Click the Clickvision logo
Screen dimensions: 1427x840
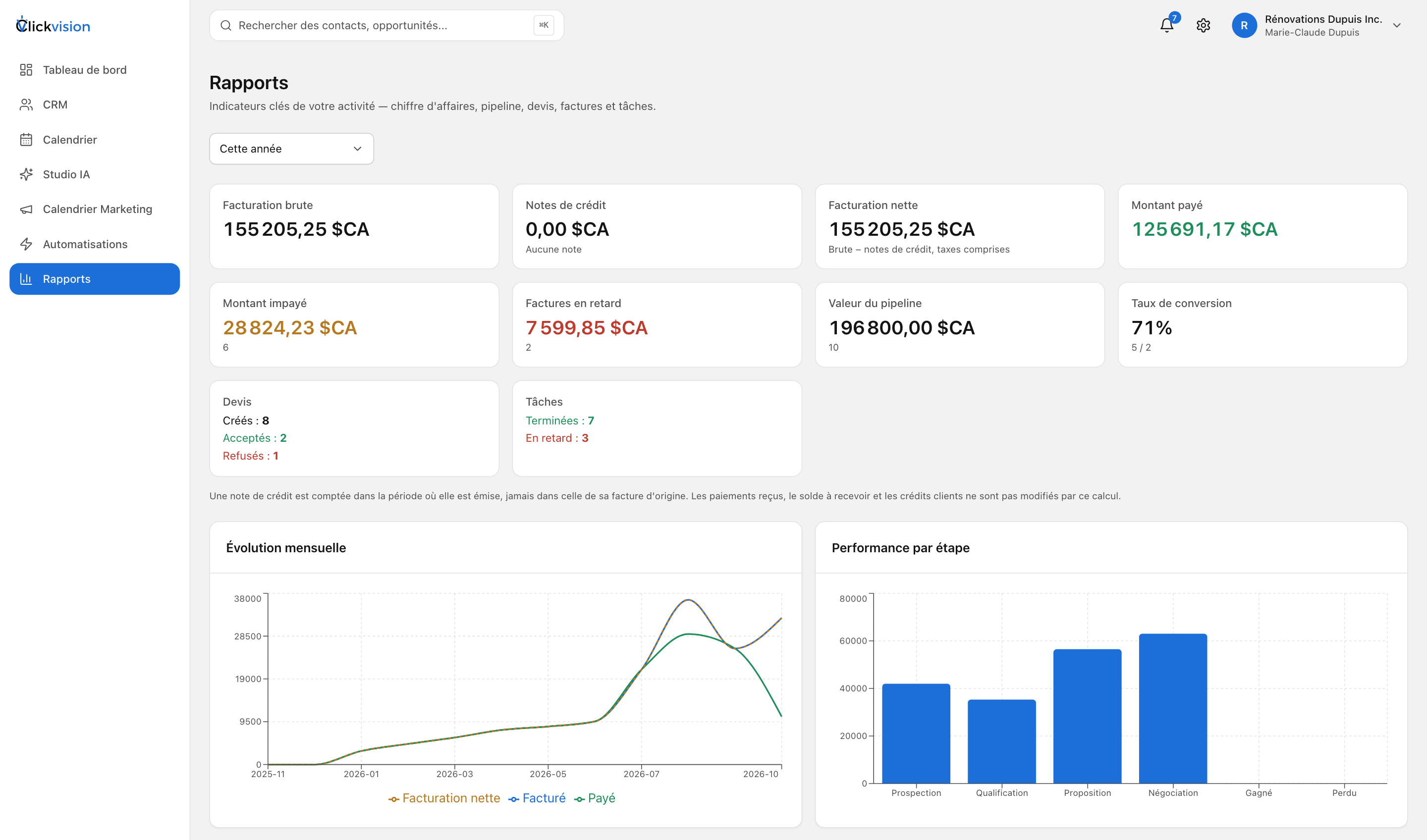[53, 25]
